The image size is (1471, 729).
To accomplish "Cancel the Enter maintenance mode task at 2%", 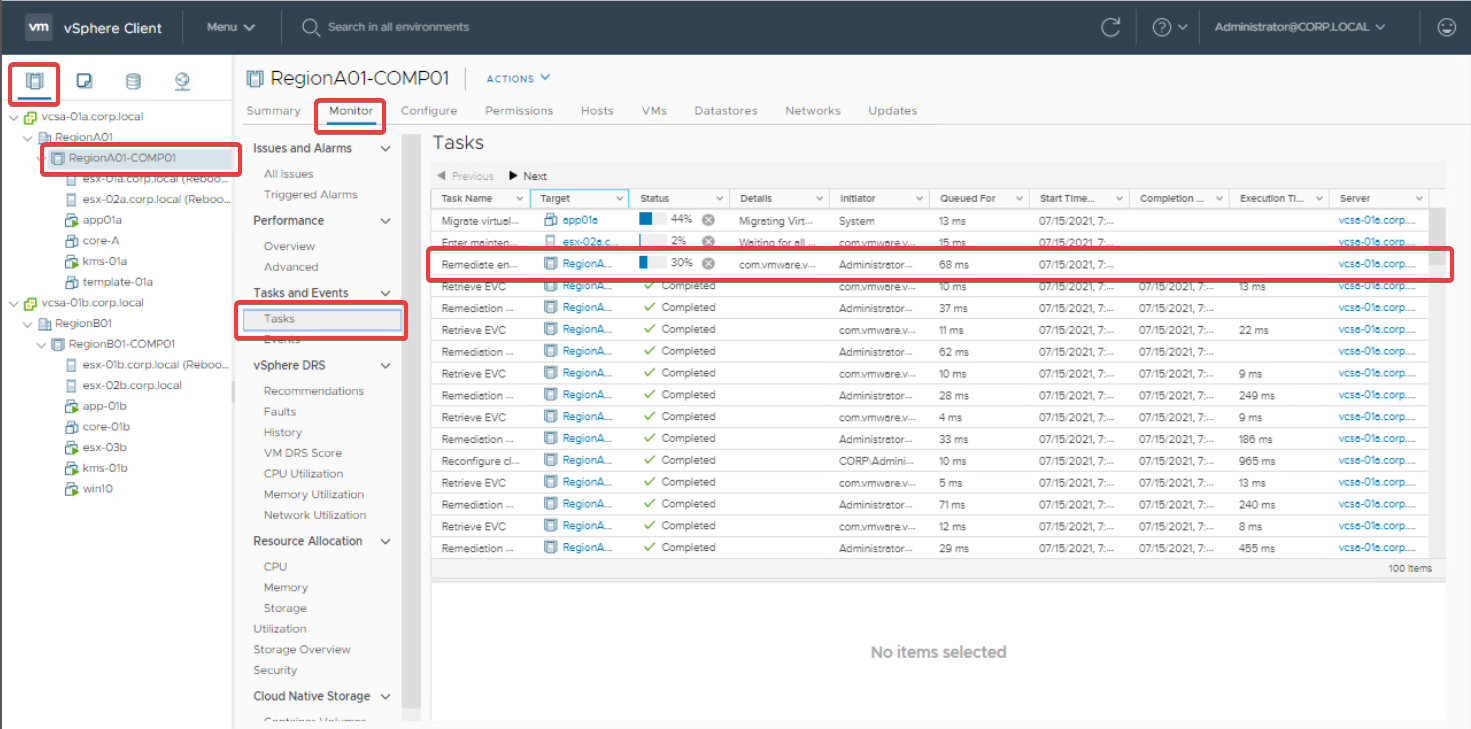I will point(708,241).
